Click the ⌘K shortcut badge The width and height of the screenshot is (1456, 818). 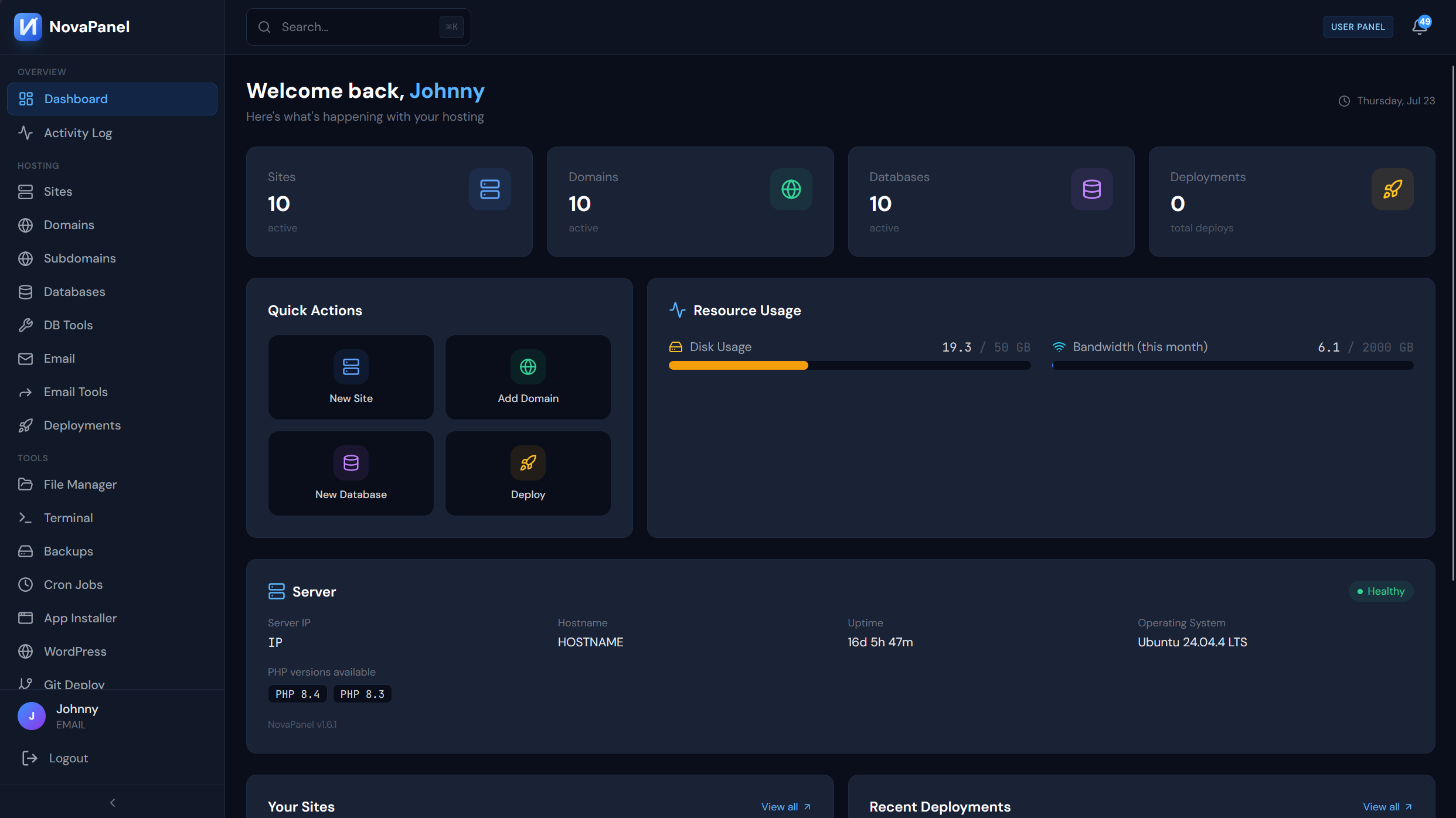(x=451, y=27)
